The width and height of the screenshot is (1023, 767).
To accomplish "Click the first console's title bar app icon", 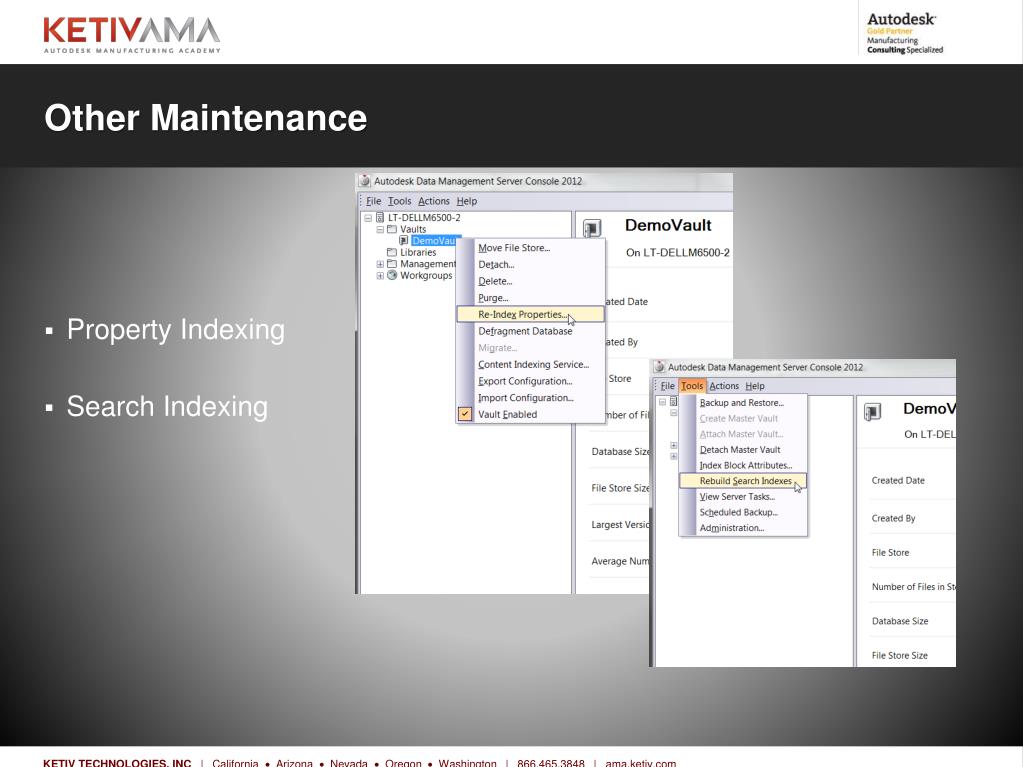I will point(365,181).
